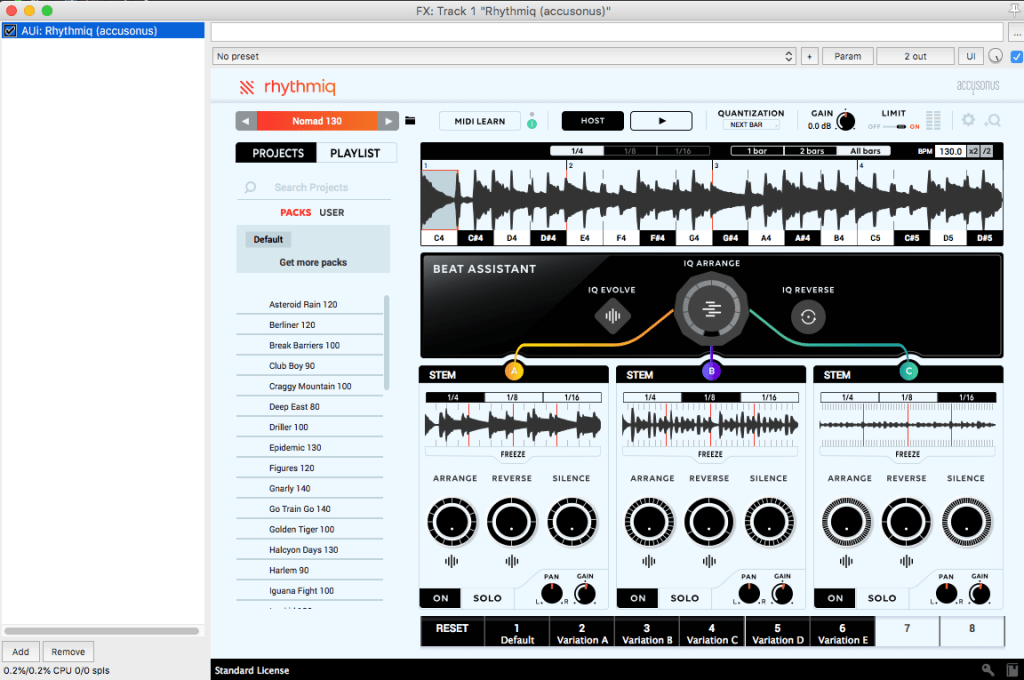Screen dimensions: 1024x680
Task: Click the ellipsis button at top right
Action: tap(1017, 33)
